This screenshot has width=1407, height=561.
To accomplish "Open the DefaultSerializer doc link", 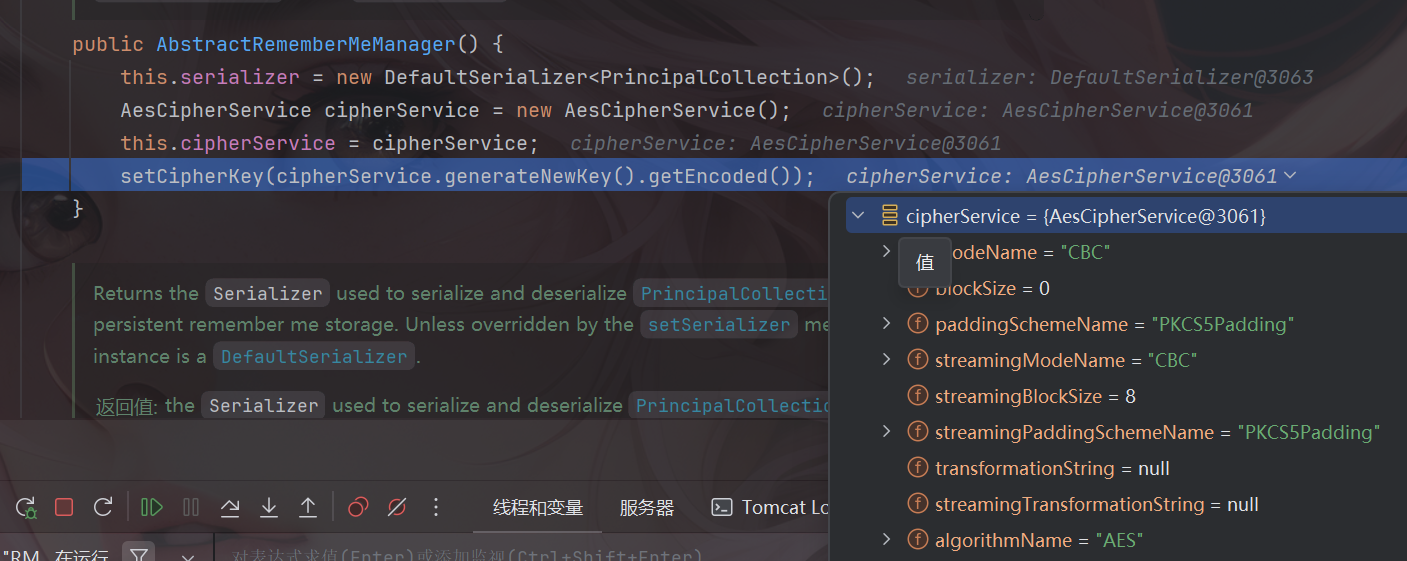I will [x=314, y=356].
